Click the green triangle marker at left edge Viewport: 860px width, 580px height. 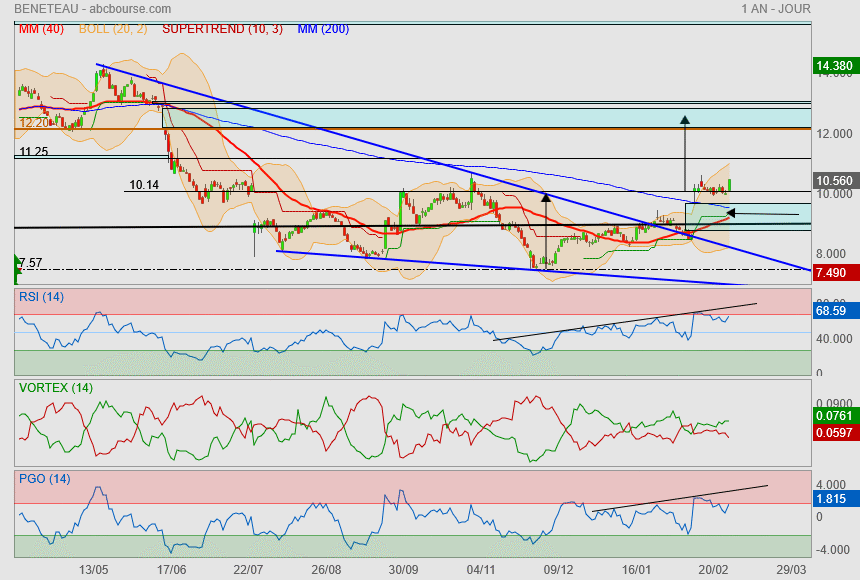click(x=17, y=266)
